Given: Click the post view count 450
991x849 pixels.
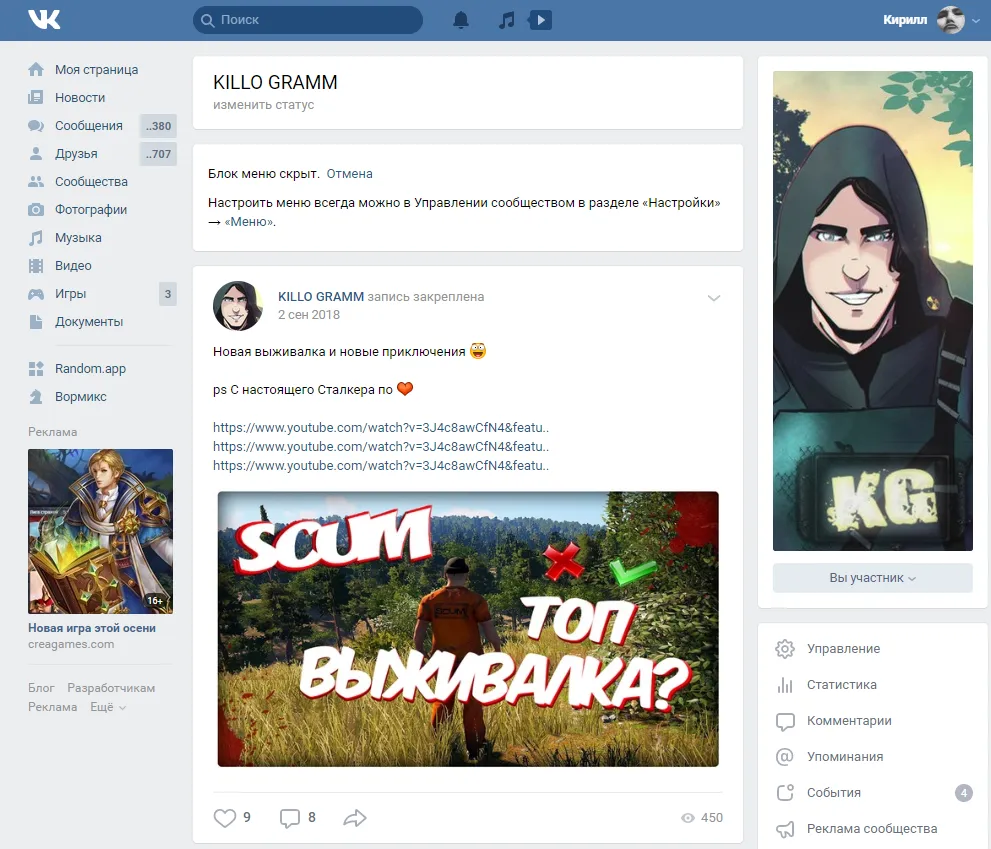Looking at the screenshot, I should [702, 818].
